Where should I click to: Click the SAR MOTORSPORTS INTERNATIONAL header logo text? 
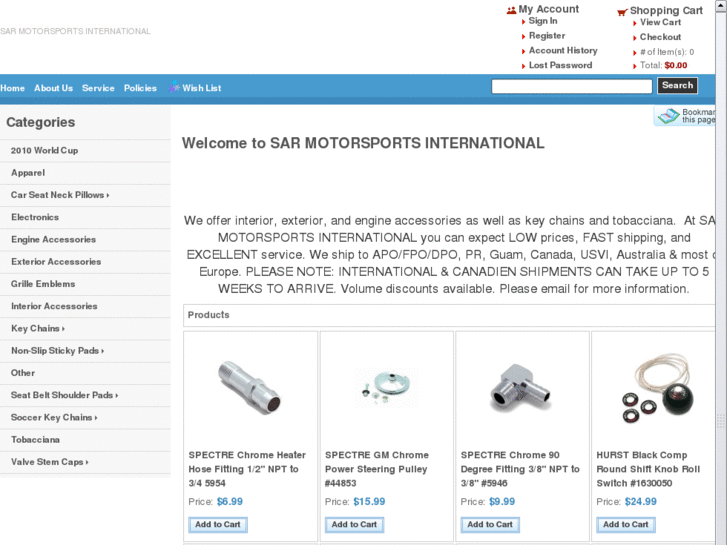pyautogui.click(x=75, y=31)
